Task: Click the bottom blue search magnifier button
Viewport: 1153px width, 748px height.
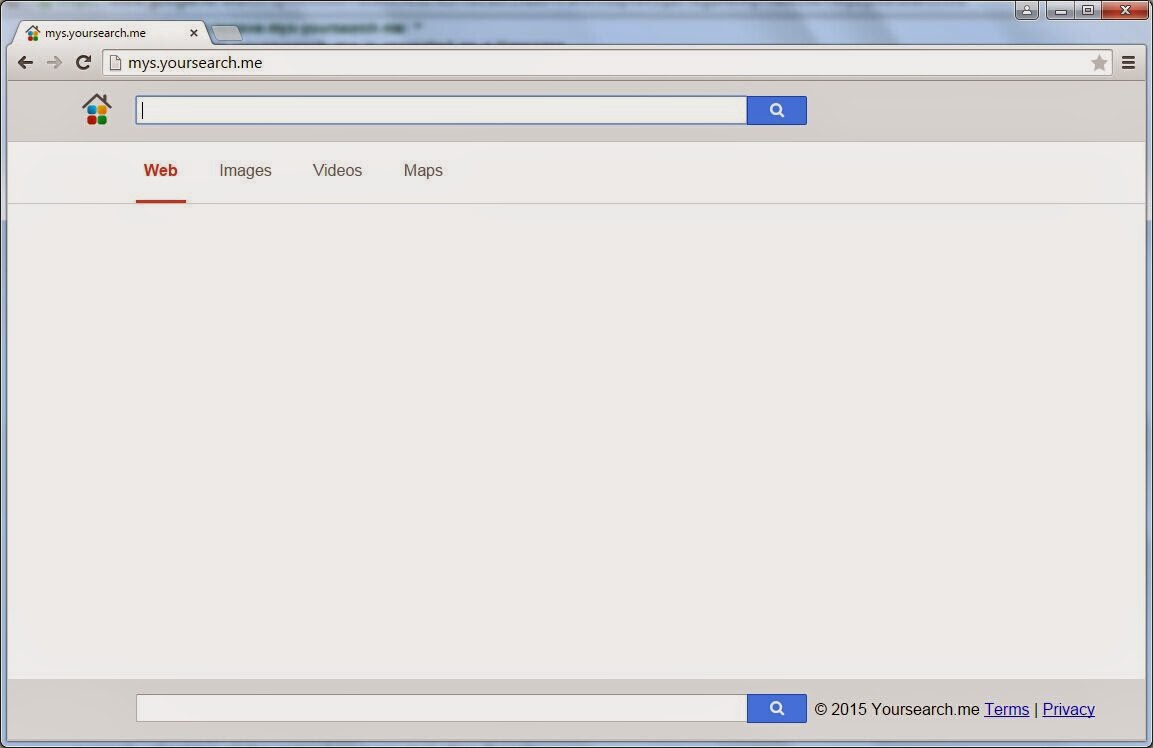Action: click(x=777, y=708)
